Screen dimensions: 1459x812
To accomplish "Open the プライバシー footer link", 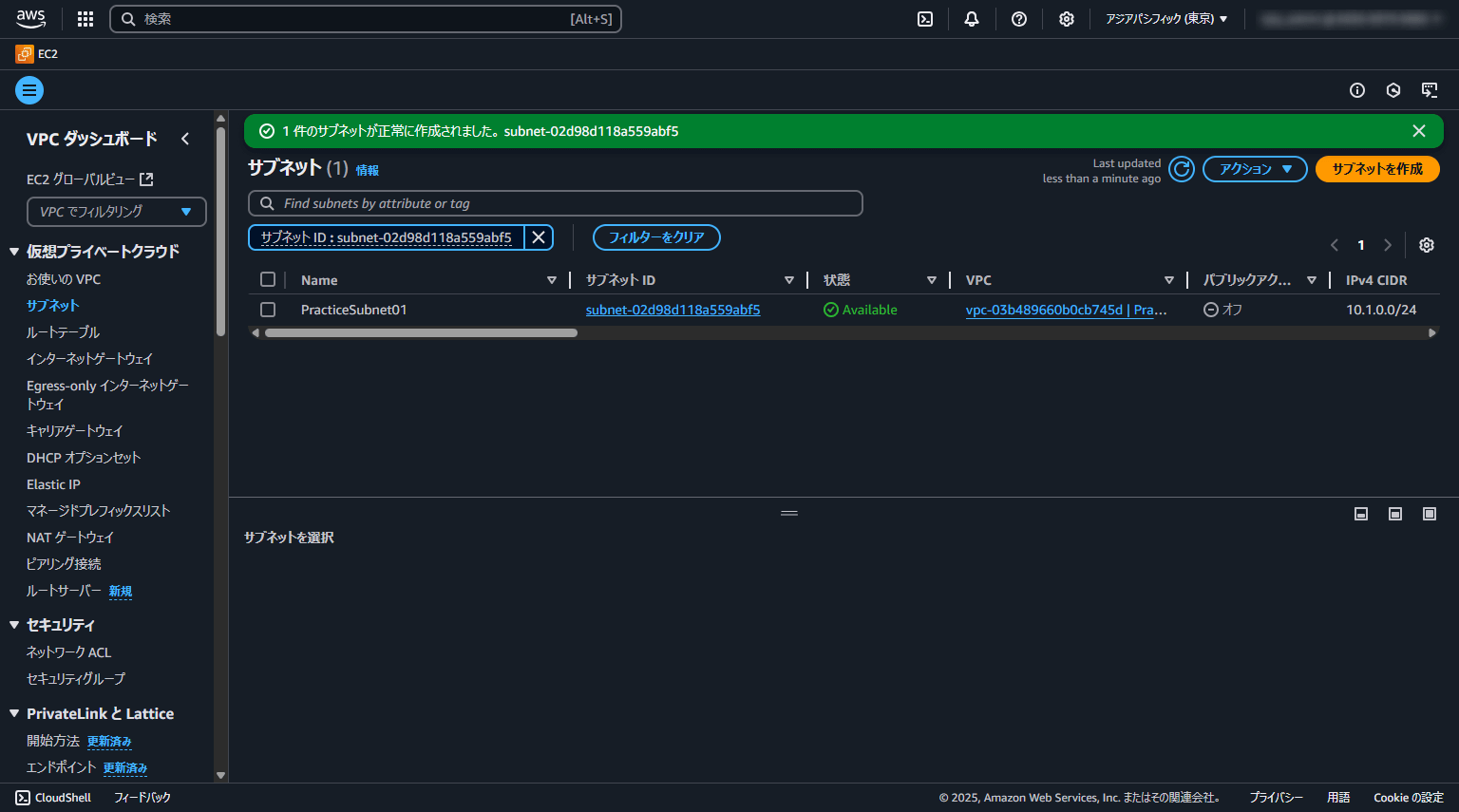I will tap(1277, 798).
